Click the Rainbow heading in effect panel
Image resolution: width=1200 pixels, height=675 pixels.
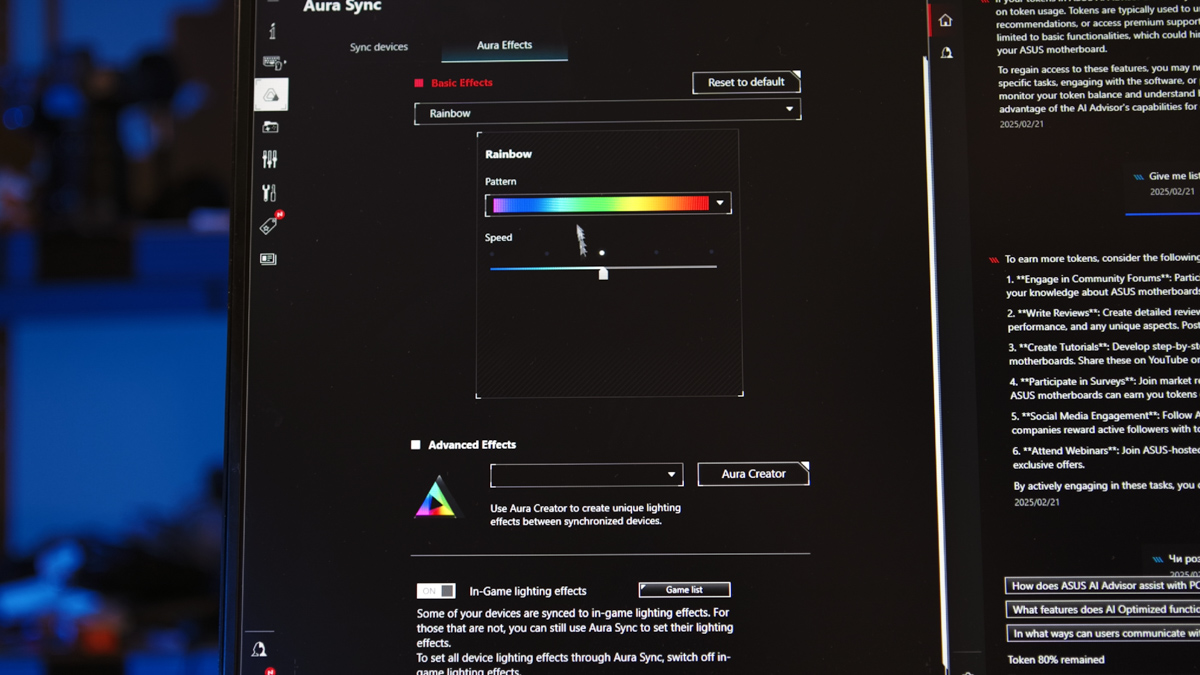508,154
